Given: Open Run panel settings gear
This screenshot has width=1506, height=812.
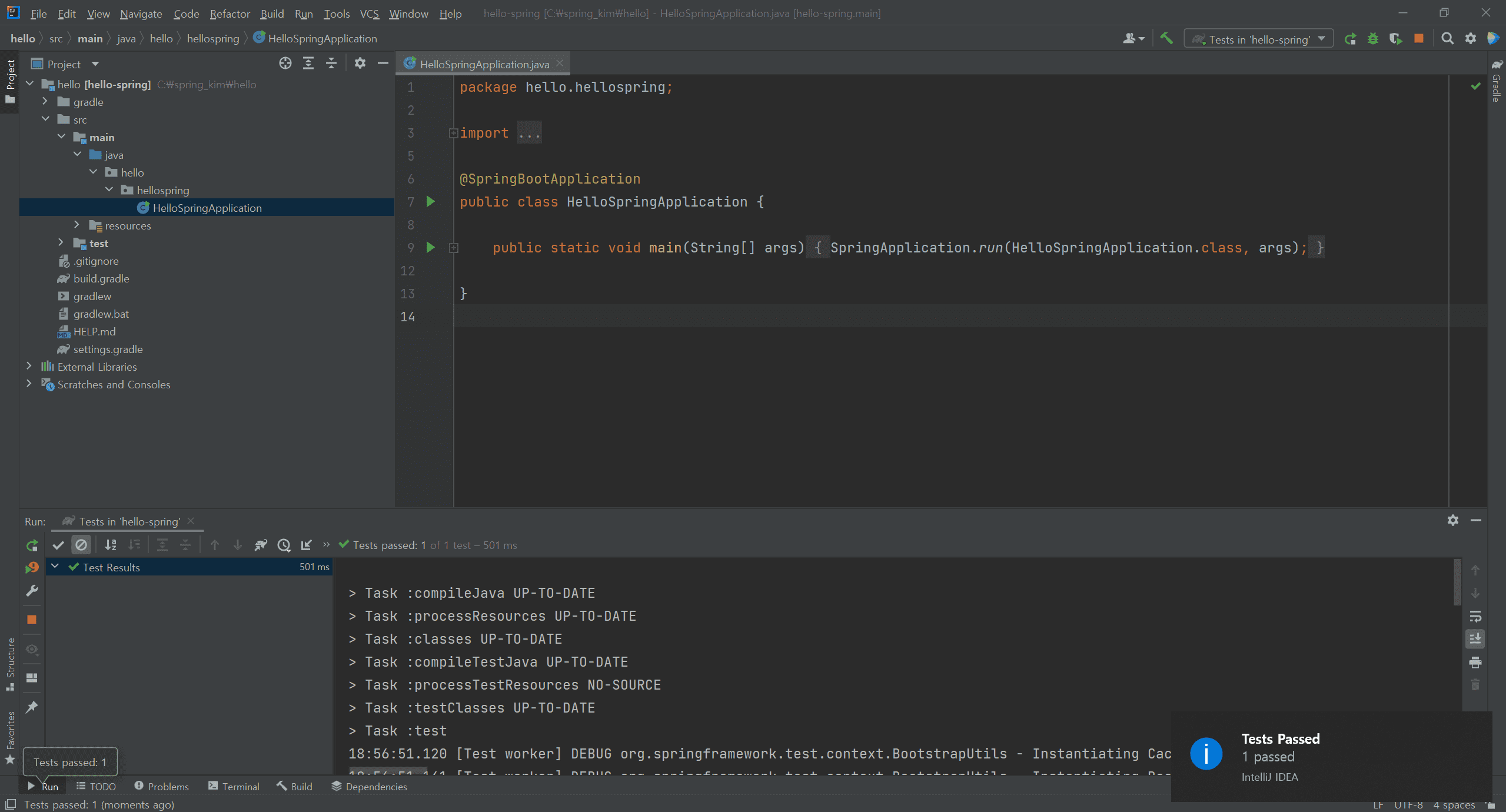Looking at the screenshot, I should point(1453,520).
